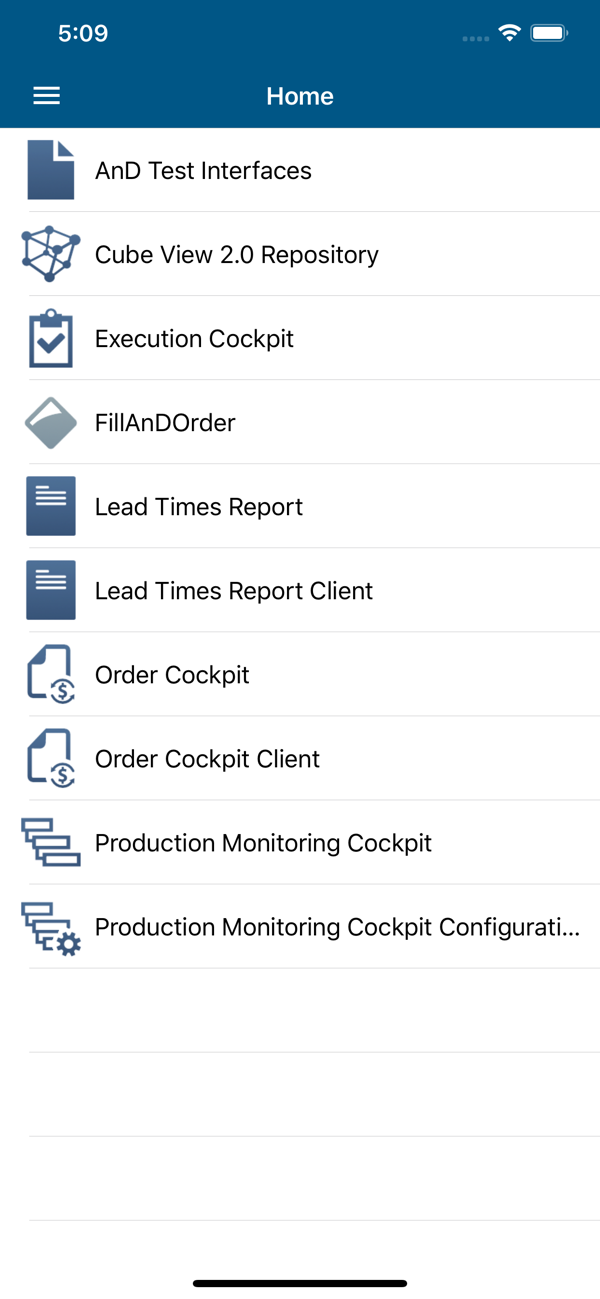
Task: Tap the Order Cockpit dollar document icon
Action: coord(51,675)
